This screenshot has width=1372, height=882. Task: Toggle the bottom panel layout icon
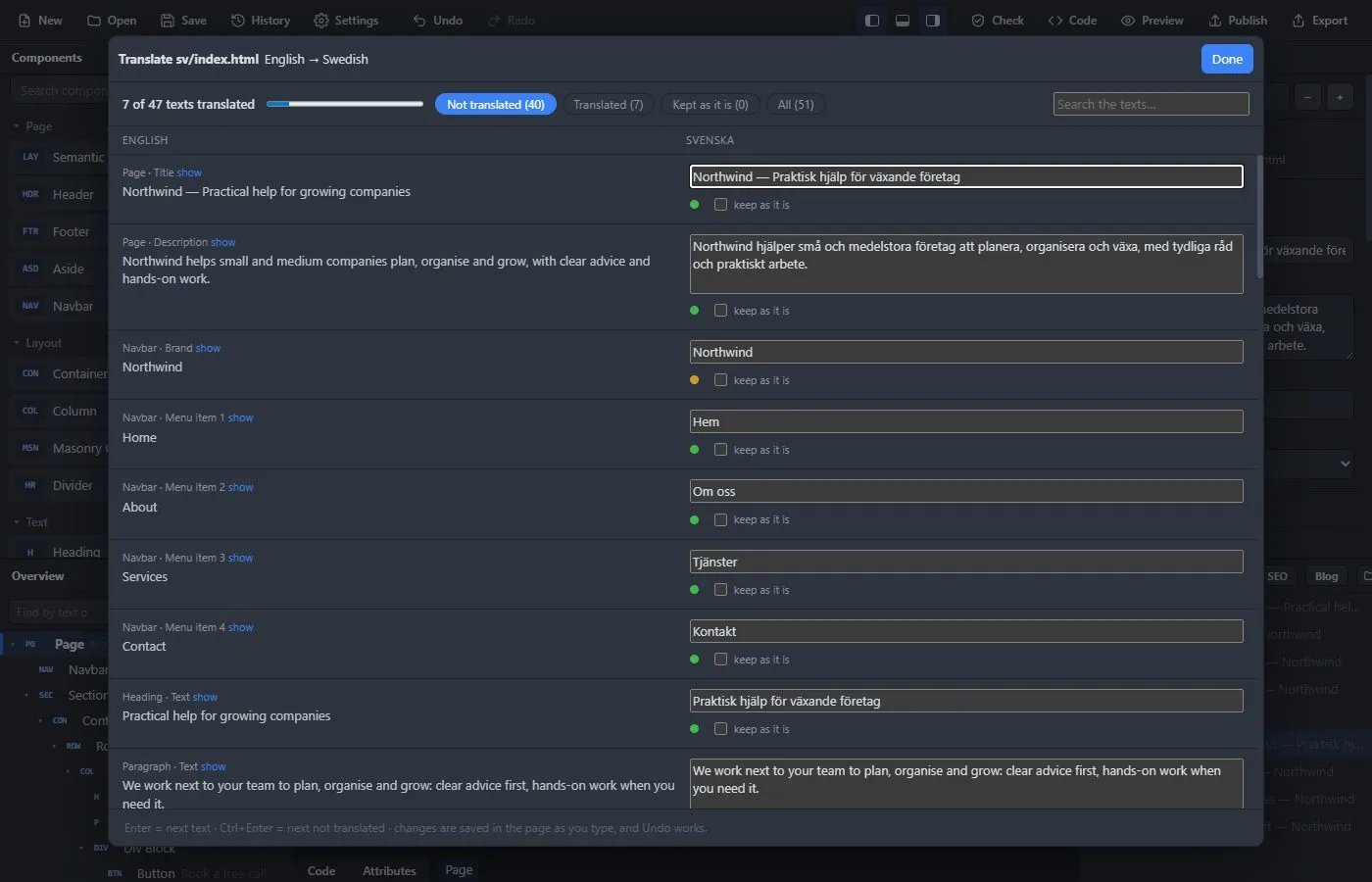[903, 21]
